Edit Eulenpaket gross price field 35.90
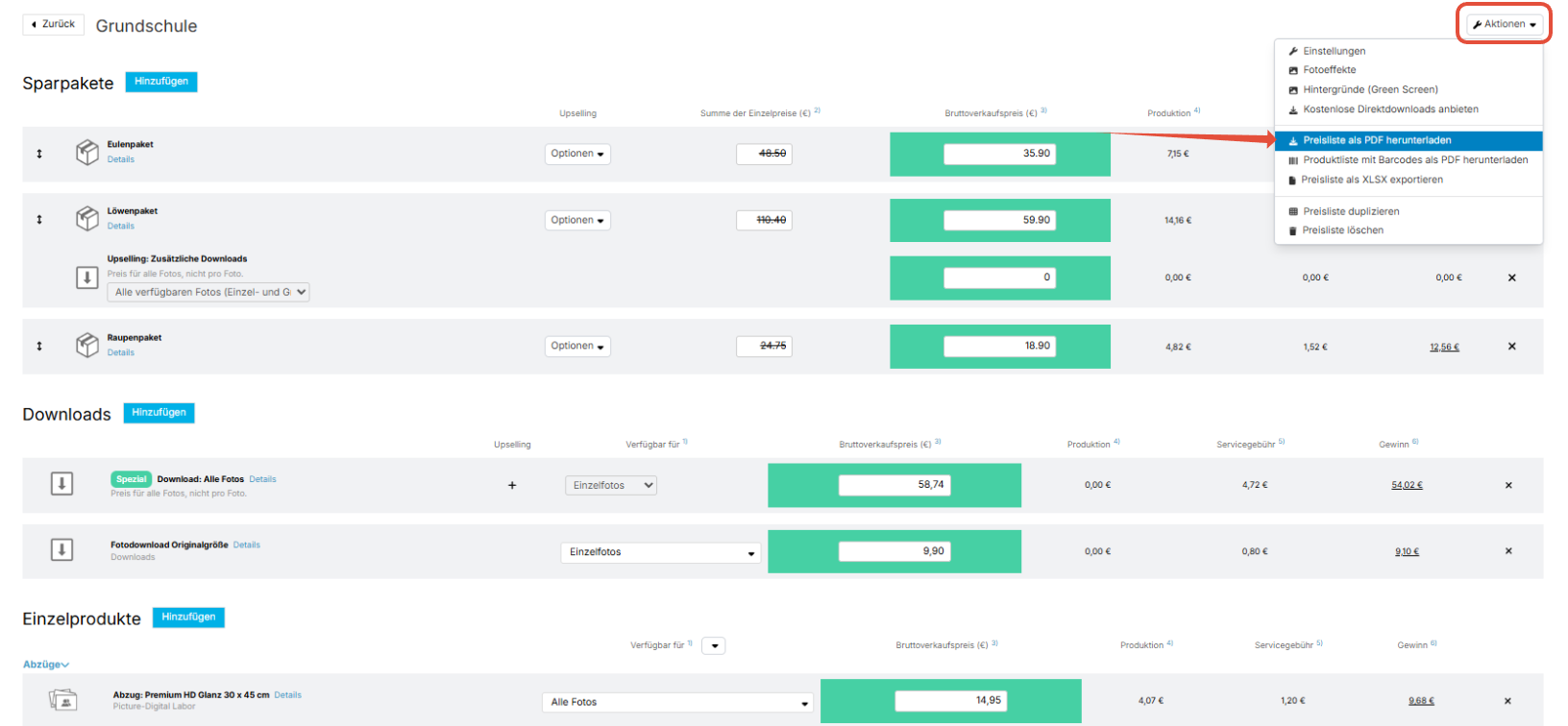The height and width of the screenshot is (726, 1568). pos(999,154)
